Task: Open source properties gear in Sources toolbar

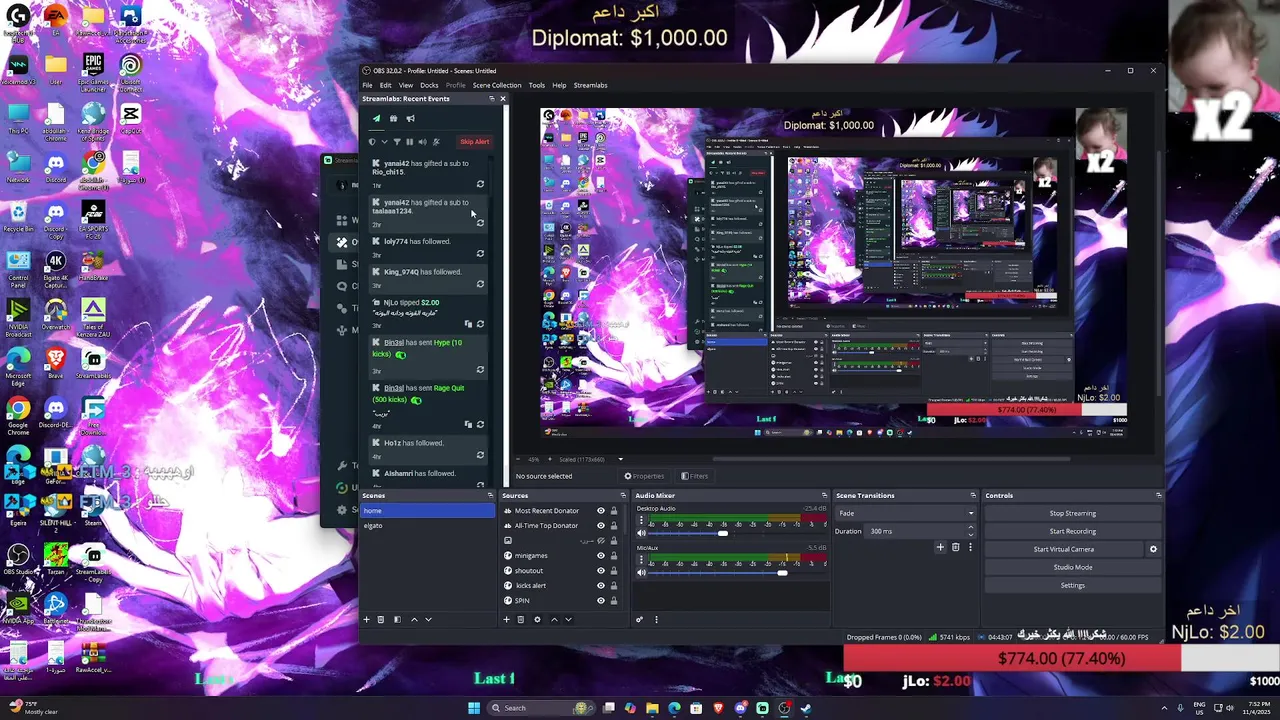Action: 537,619
